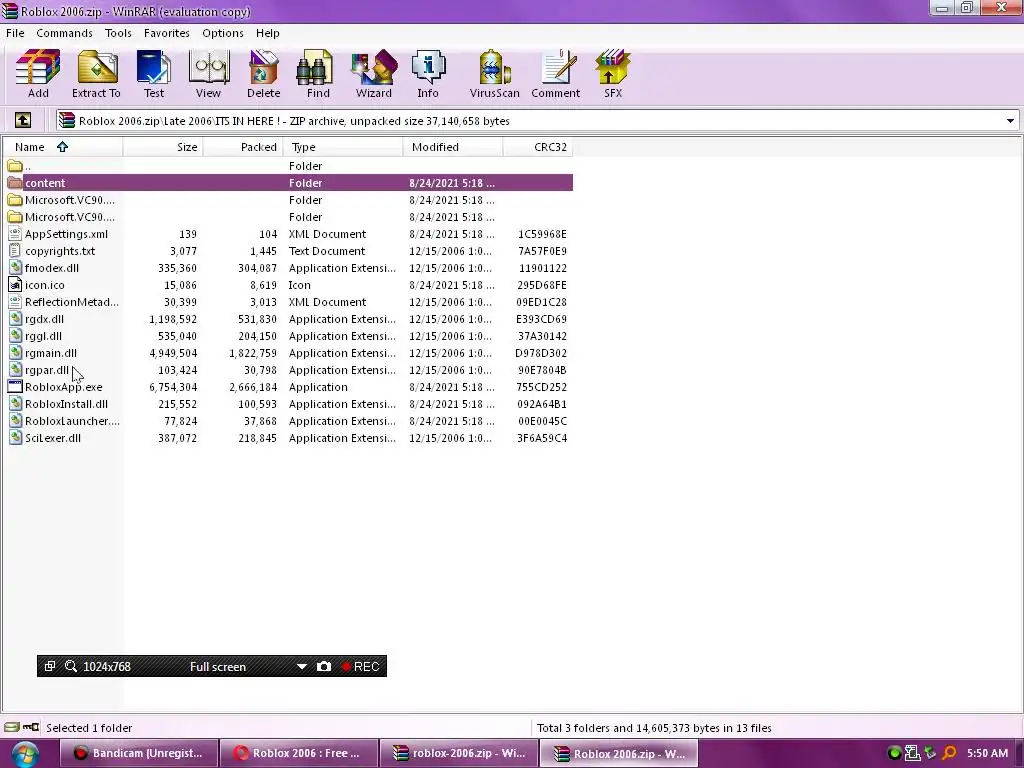Click the Bandicam 1024x768 resolution text

(107, 666)
